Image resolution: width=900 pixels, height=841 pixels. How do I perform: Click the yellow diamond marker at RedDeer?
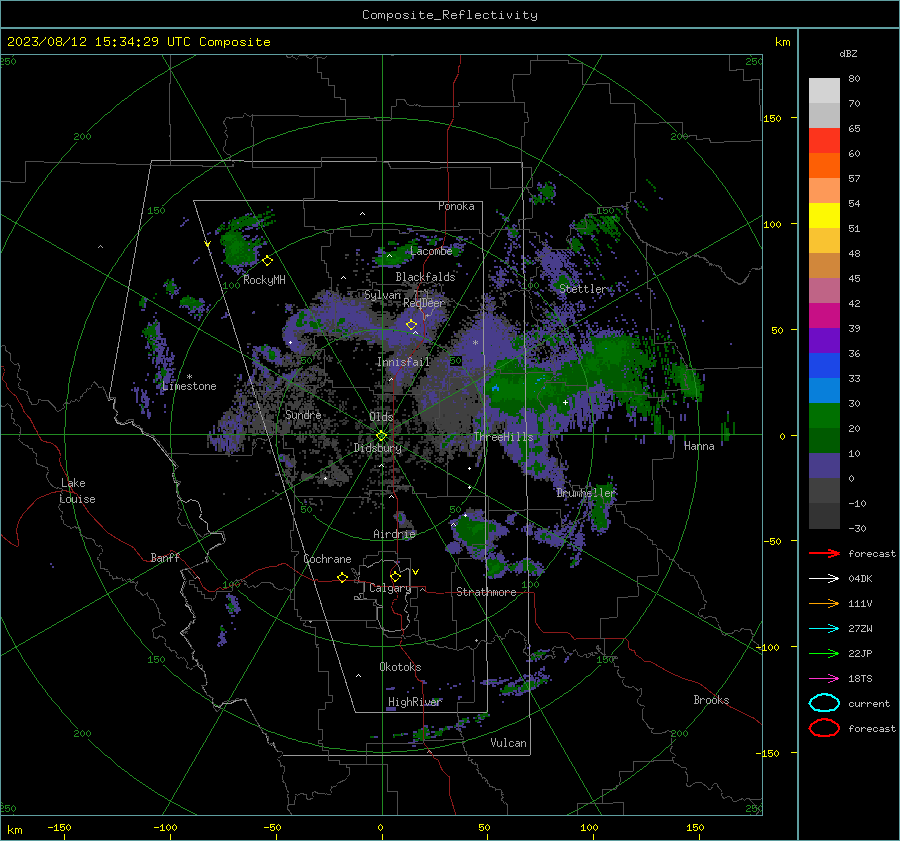click(411, 325)
